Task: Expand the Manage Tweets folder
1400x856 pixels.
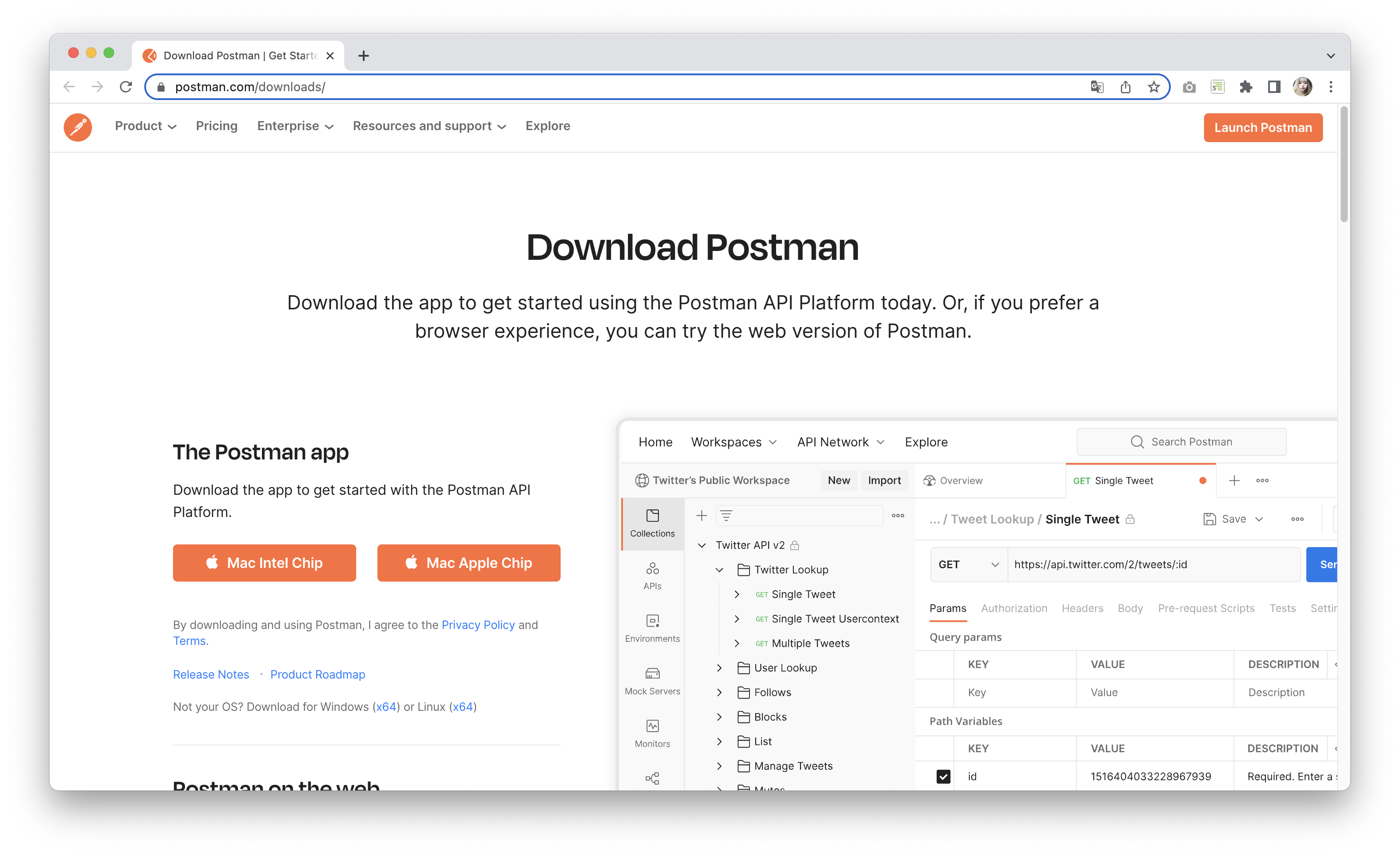Action: click(719, 766)
